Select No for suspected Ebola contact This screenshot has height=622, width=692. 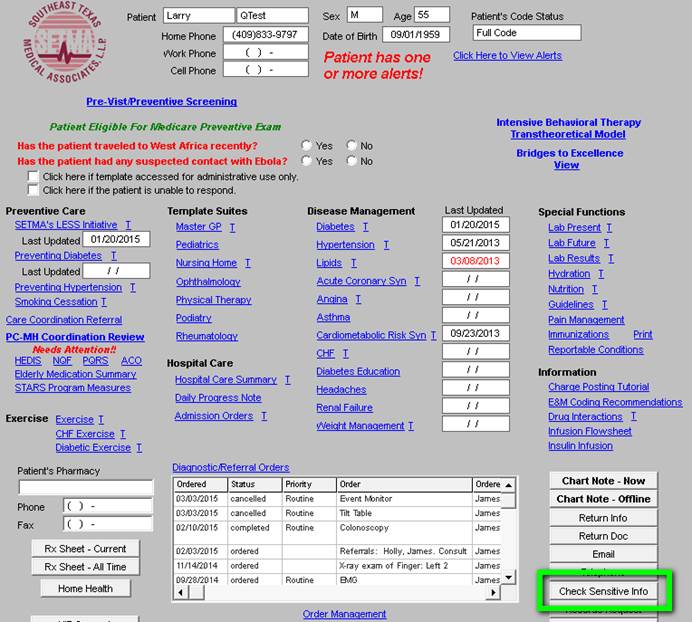(x=351, y=161)
